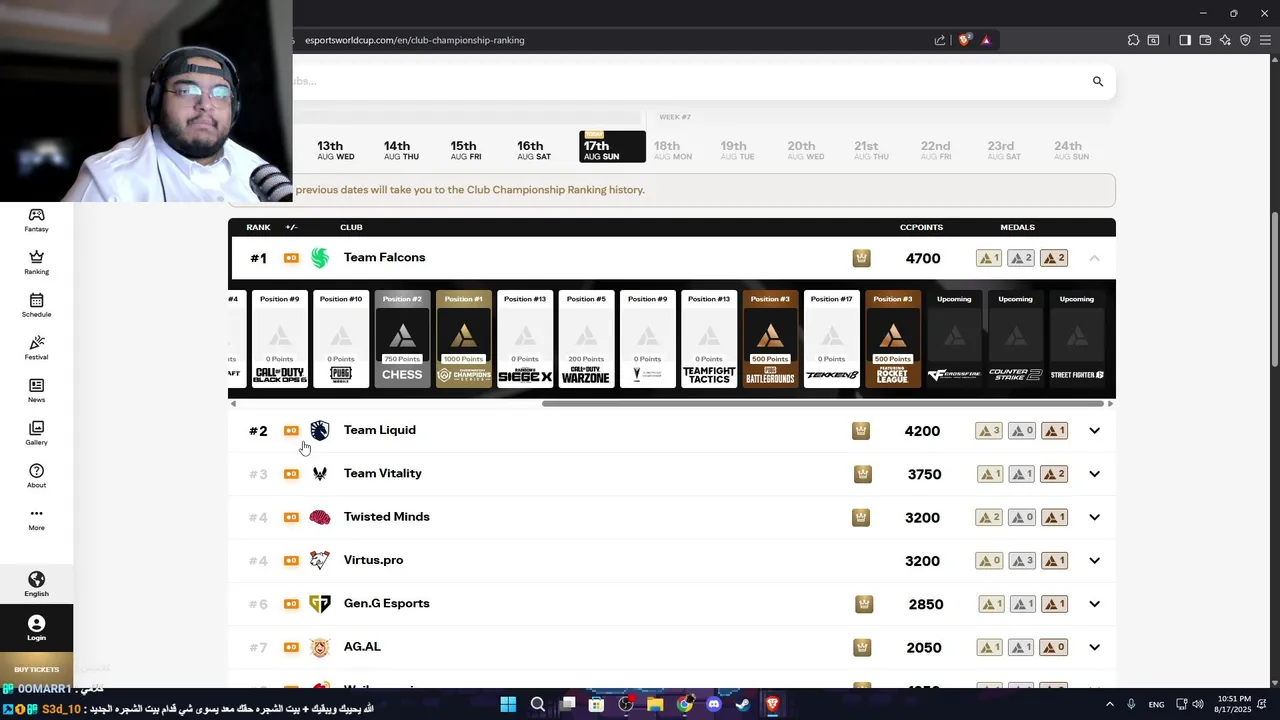This screenshot has width=1280, height=720.
Task: Click Team Vitality 3750 points value
Action: 924,474
